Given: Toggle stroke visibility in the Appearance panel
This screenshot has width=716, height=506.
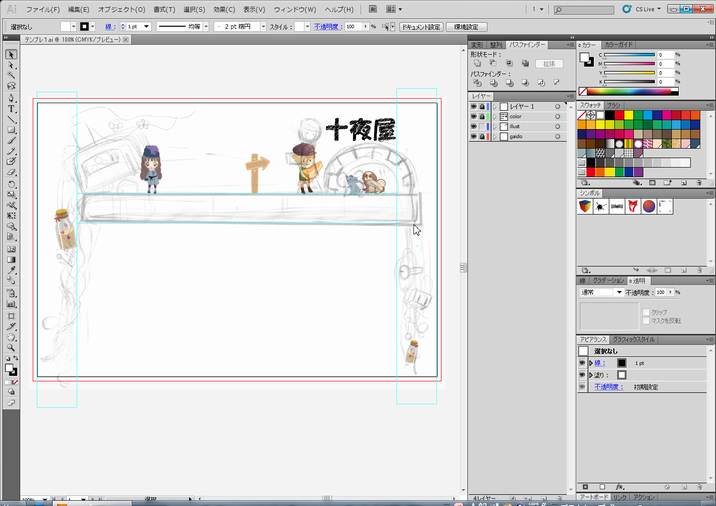Looking at the screenshot, I should coord(582,363).
